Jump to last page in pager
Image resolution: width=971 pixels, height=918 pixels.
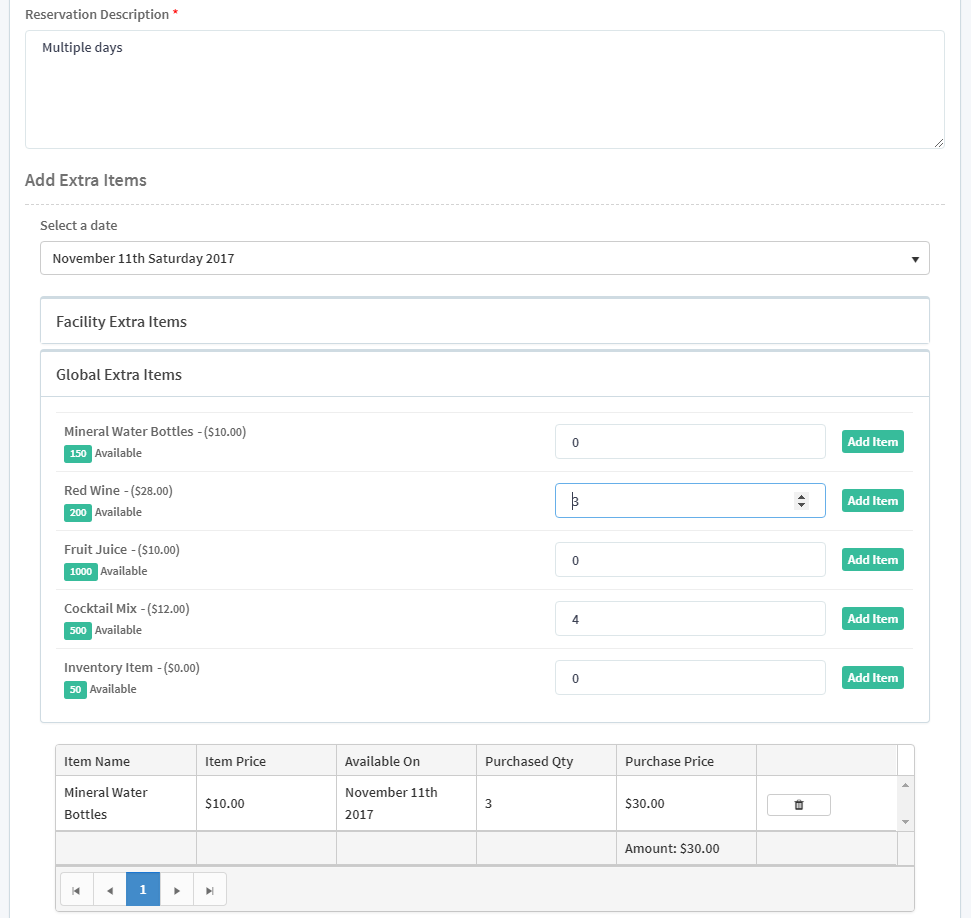(210, 890)
